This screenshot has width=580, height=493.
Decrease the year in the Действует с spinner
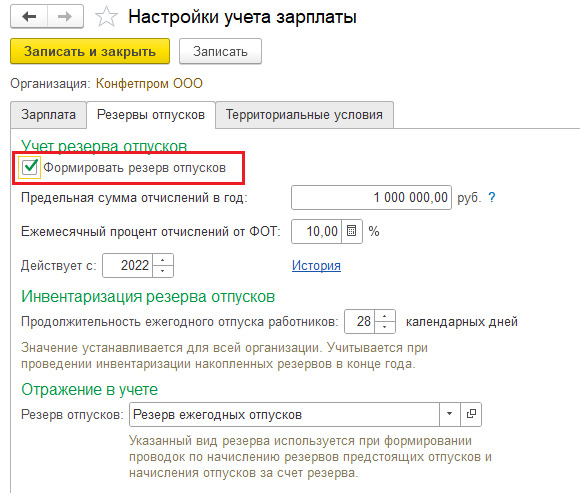(x=162, y=271)
